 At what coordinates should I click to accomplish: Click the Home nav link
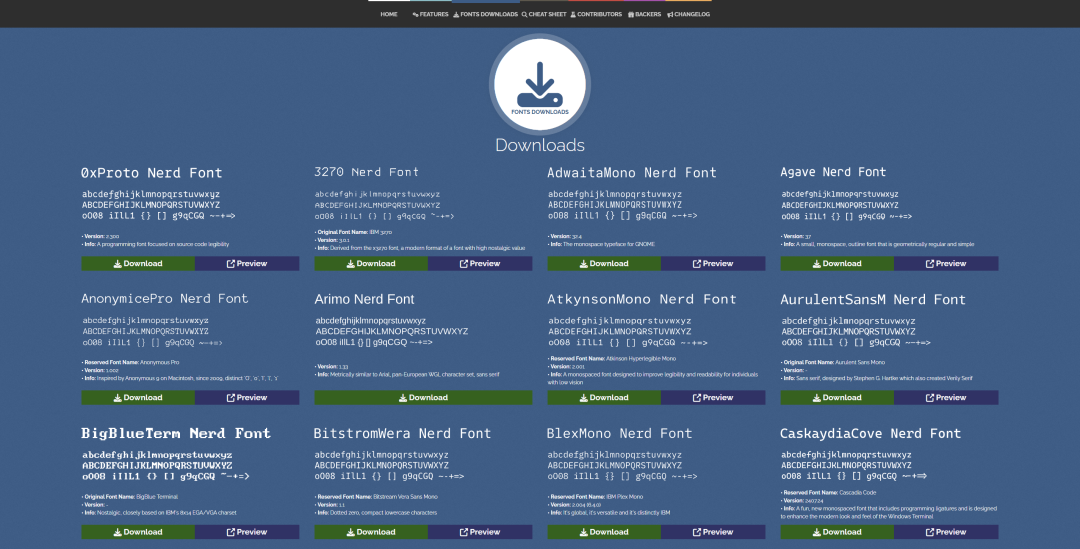click(389, 14)
